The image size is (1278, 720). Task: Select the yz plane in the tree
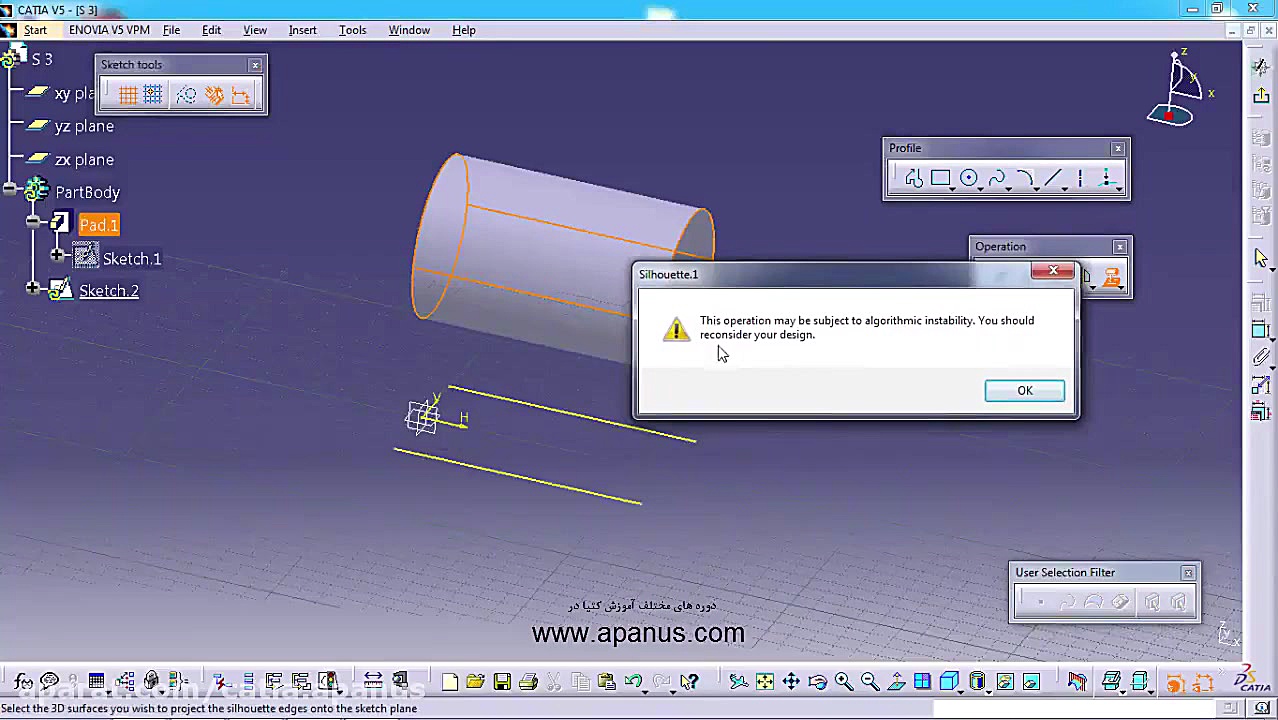[x=84, y=126]
